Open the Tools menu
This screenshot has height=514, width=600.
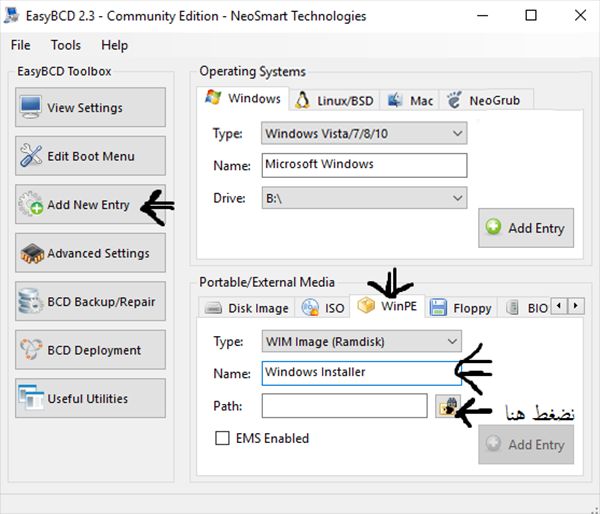(66, 45)
